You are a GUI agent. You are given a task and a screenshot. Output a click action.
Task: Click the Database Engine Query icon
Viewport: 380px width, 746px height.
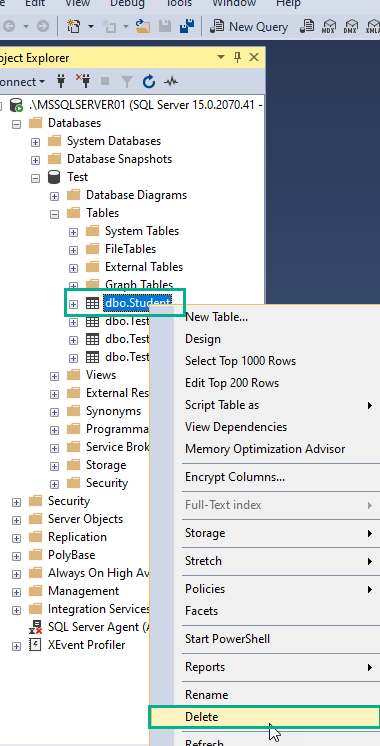307,27
